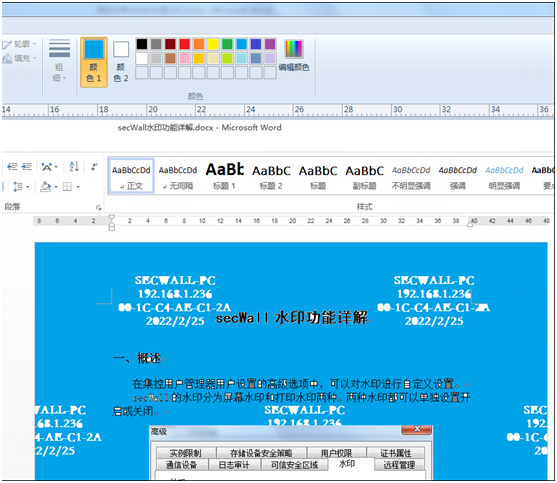557x483 pixels.
Task: Click the Decrease Indent icon in Word
Action: [12, 166]
